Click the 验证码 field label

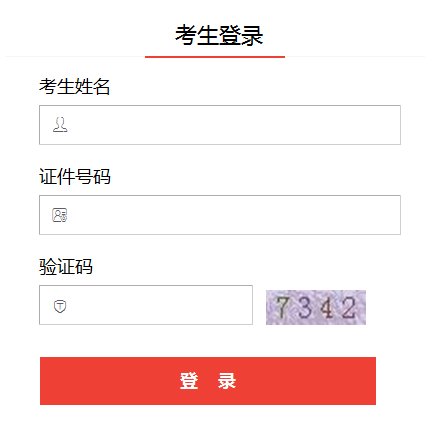click(x=66, y=267)
